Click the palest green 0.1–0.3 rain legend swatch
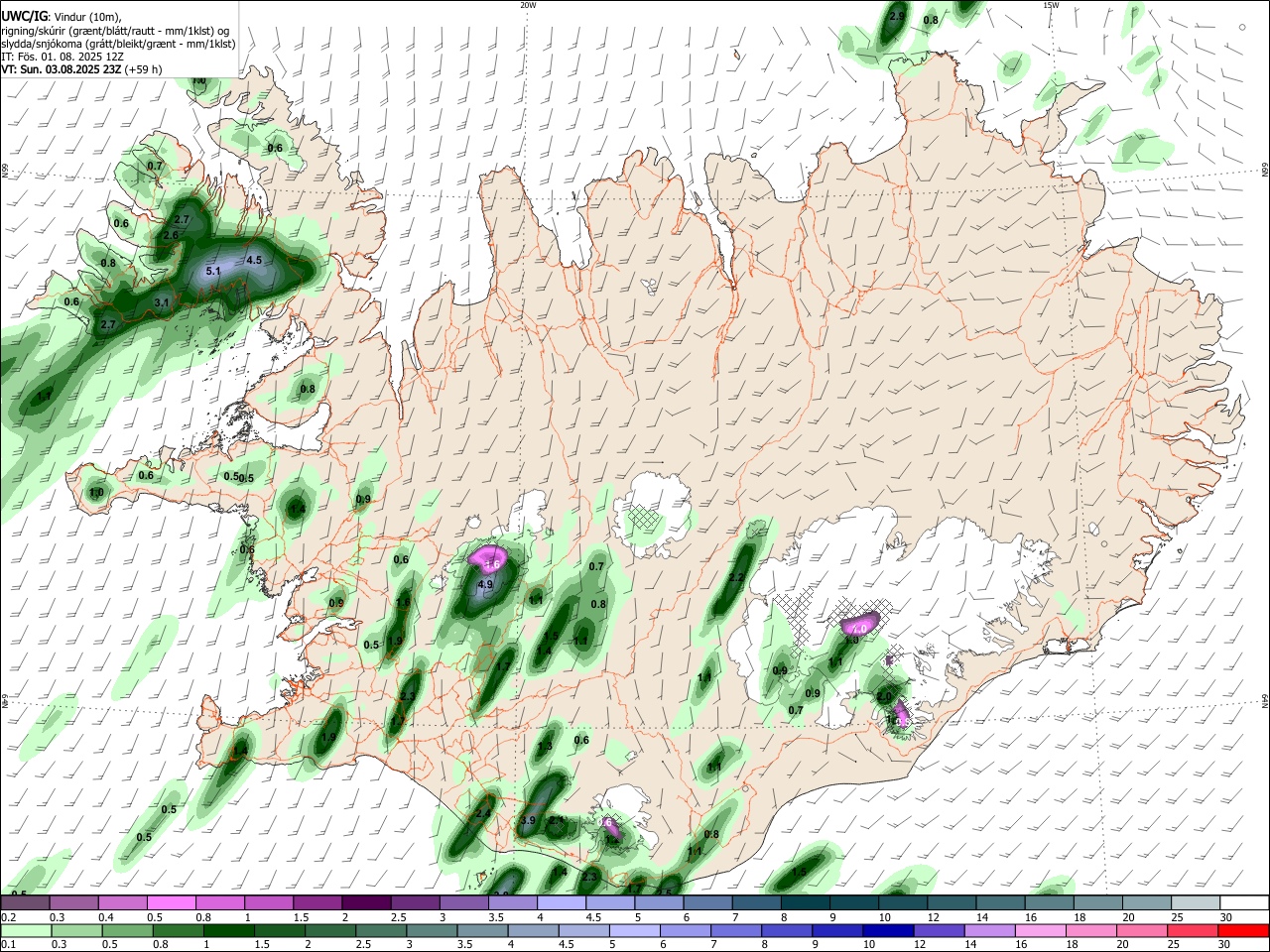The height and width of the screenshot is (952, 1270). tap(25, 930)
